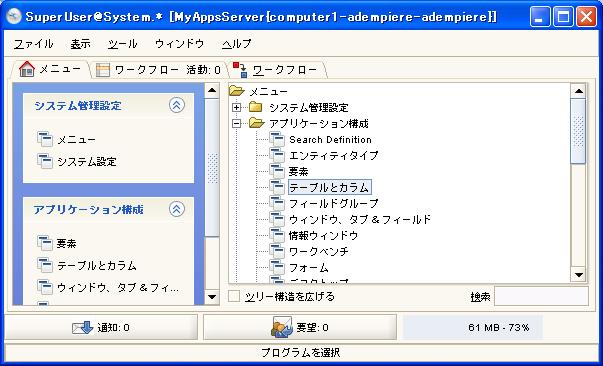
Task: Collapse the アプリケーション構成 shortcut panel
Action: tap(177, 209)
